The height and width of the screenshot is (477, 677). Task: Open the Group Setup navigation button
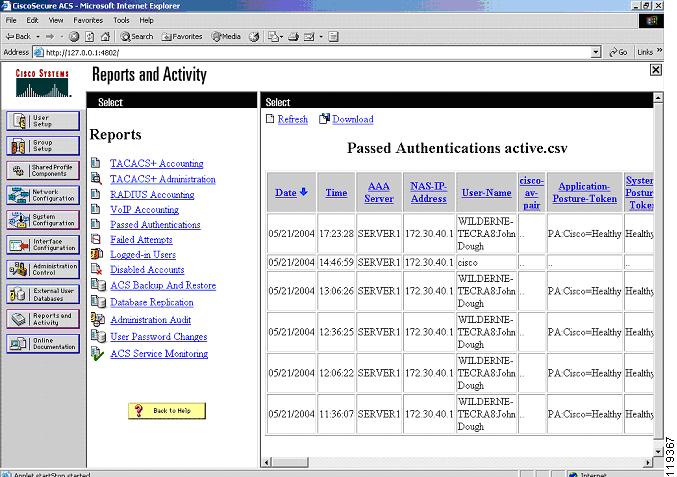[43, 145]
